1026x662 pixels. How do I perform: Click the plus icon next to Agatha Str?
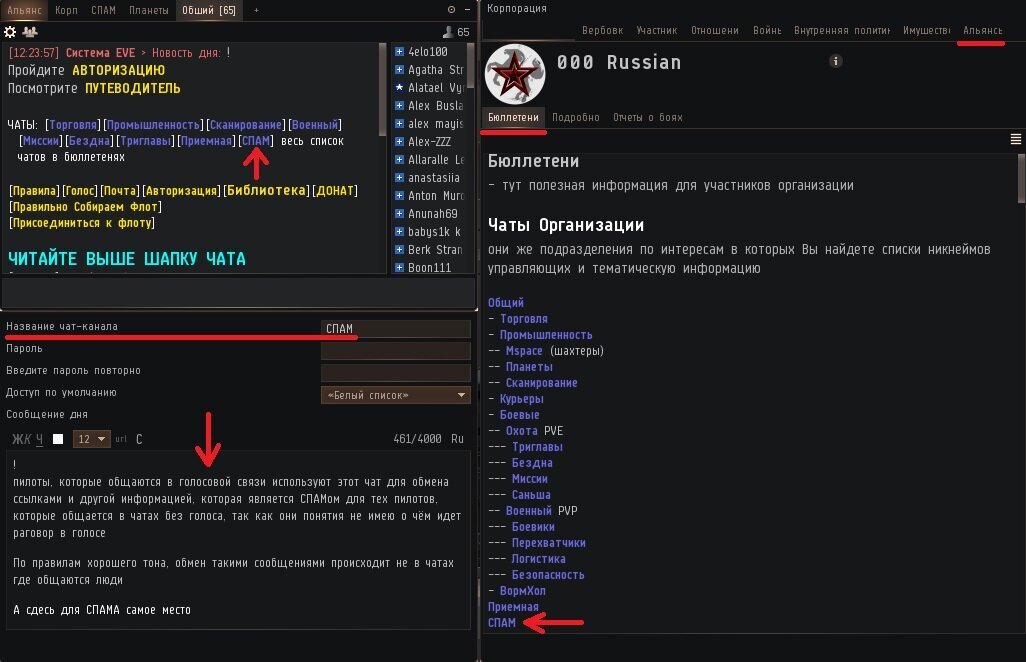[x=399, y=69]
